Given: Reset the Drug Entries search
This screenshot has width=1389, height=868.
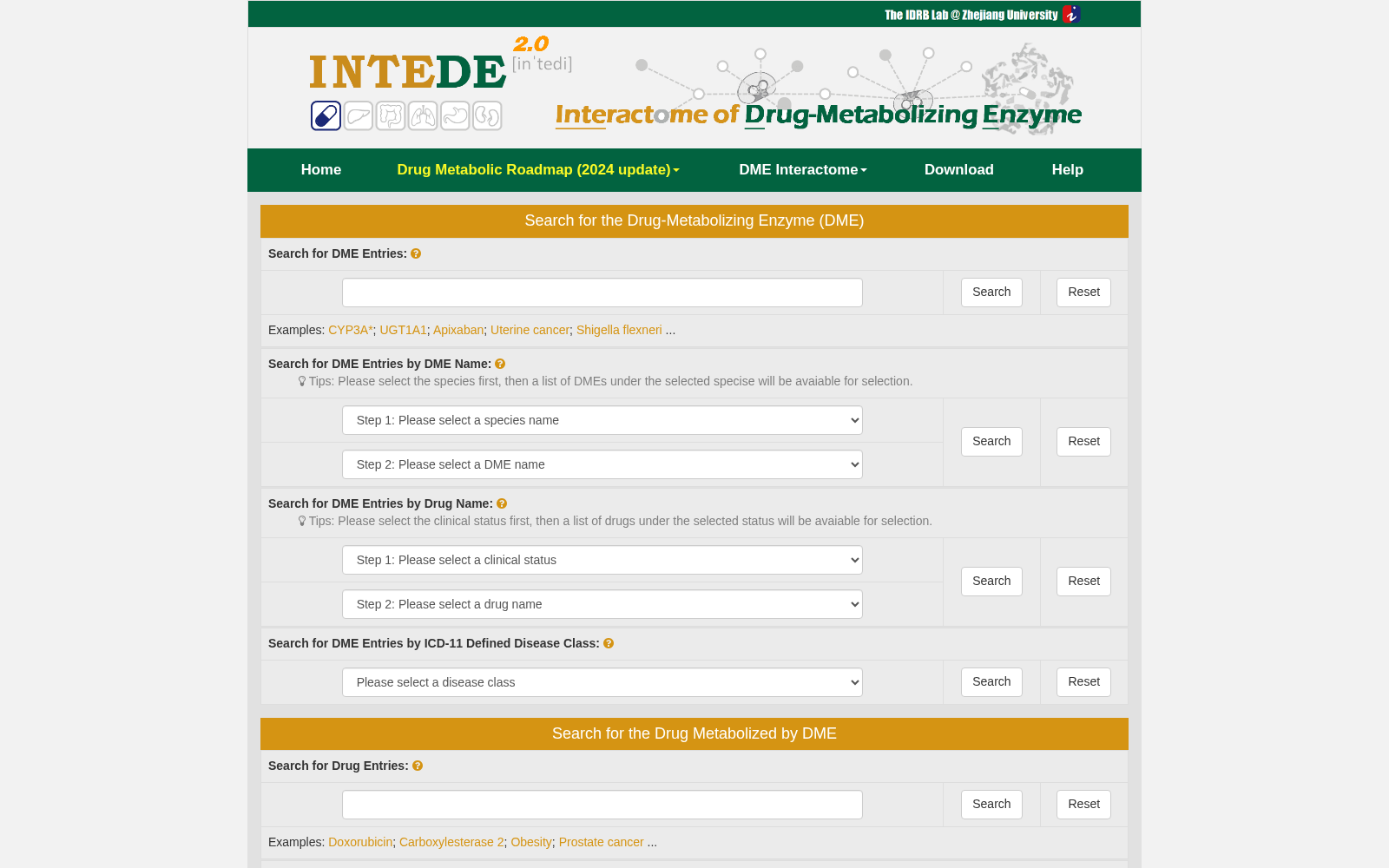Looking at the screenshot, I should tap(1083, 805).
